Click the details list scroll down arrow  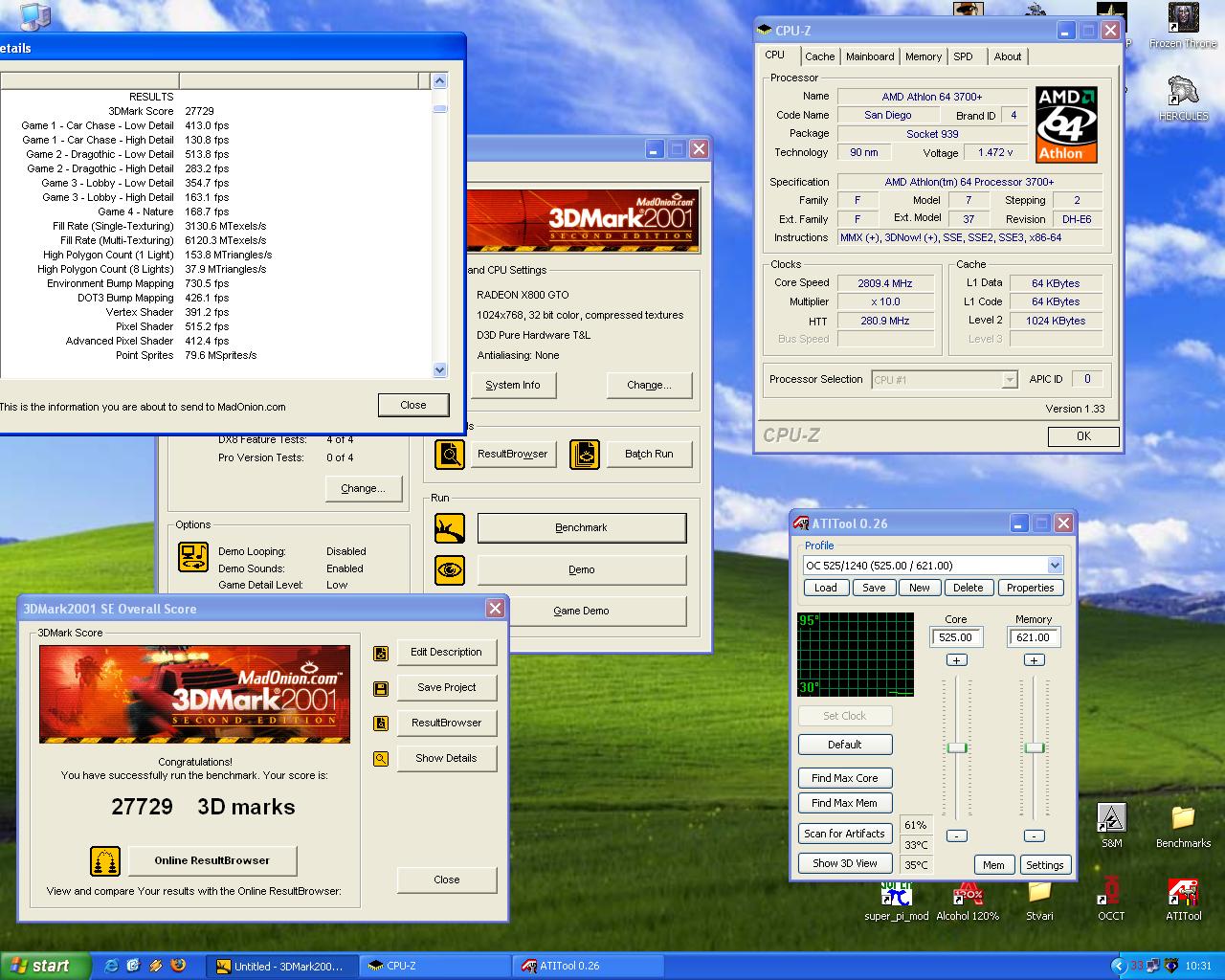click(440, 369)
